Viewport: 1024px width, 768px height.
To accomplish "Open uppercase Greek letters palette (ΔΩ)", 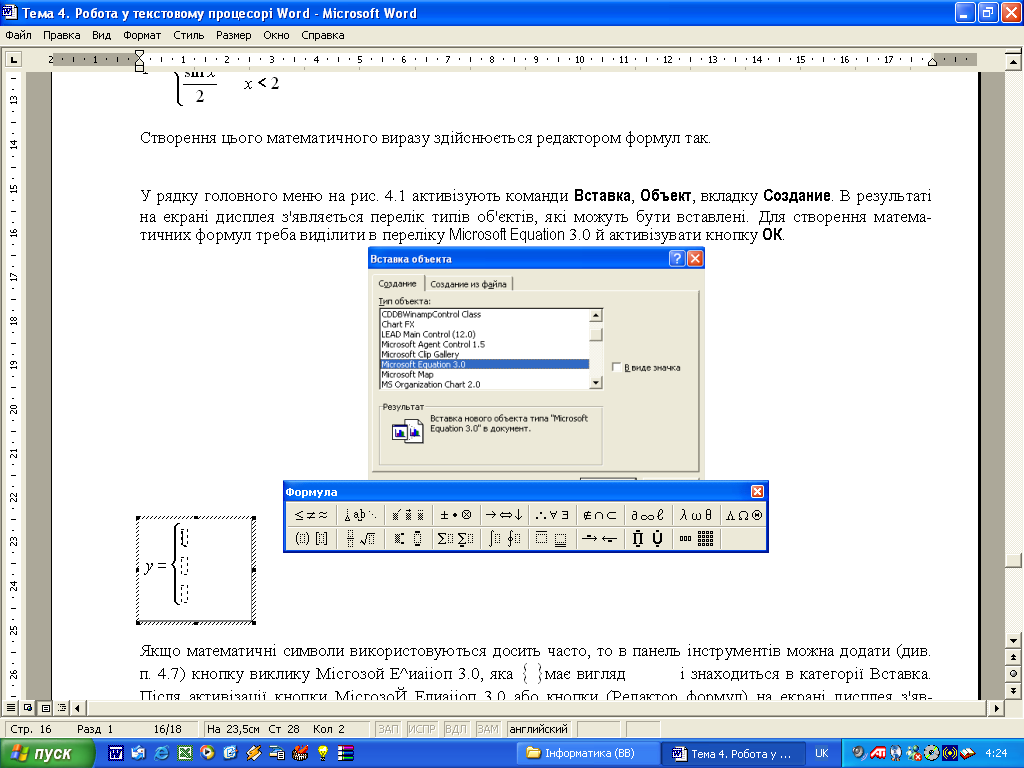I will [x=743, y=515].
